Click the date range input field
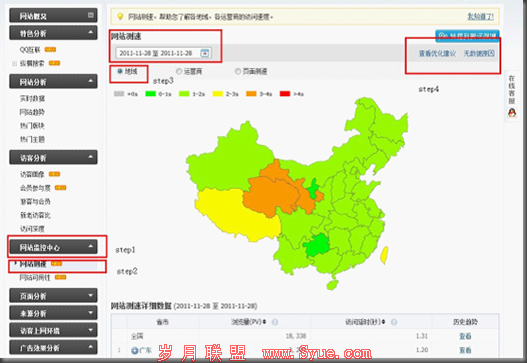Image resolution: width=527 pixels, height=363 pixels. click(x=164, y=53)
